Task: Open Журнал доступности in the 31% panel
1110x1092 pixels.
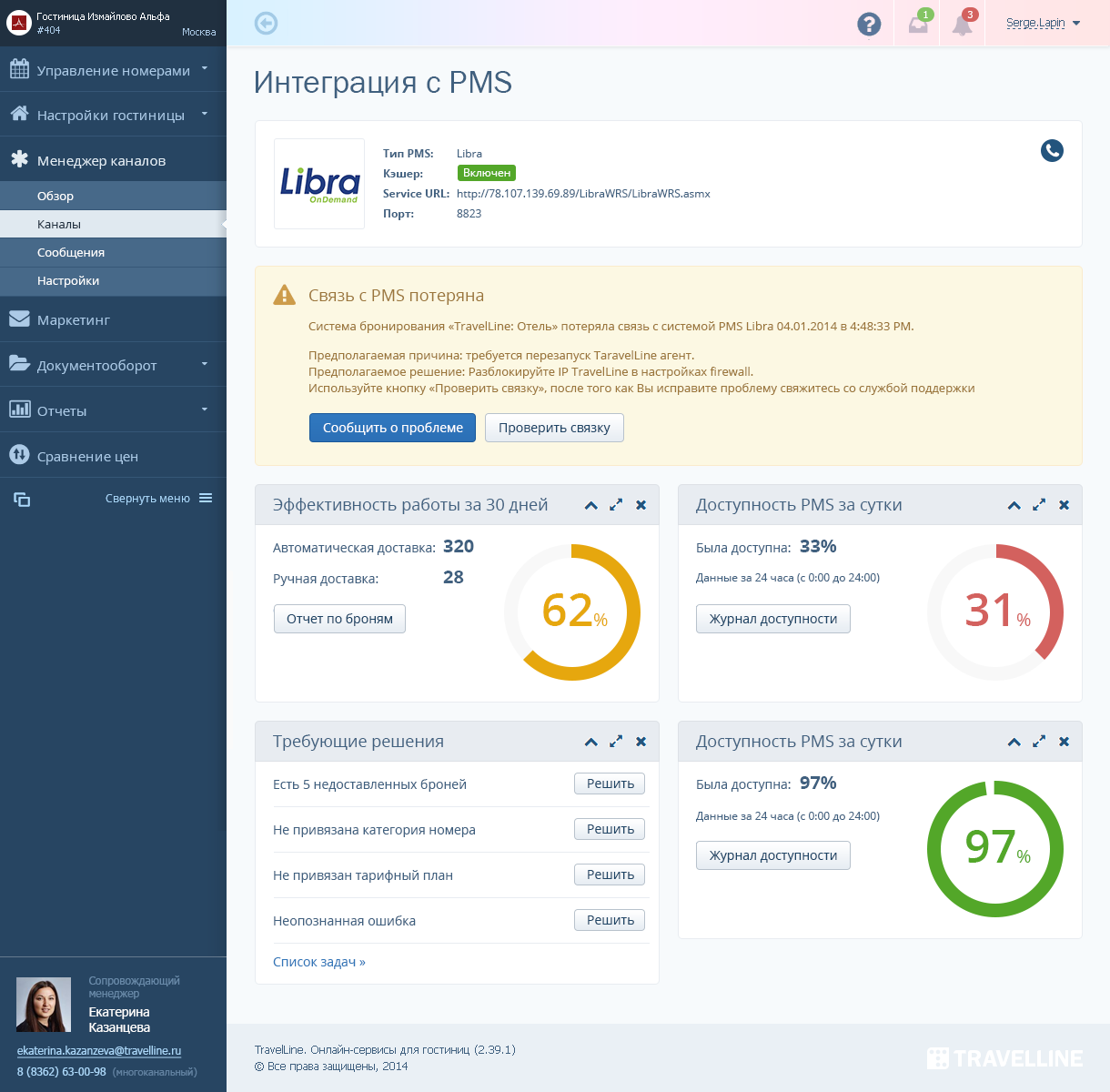Action: coord(773,619)
